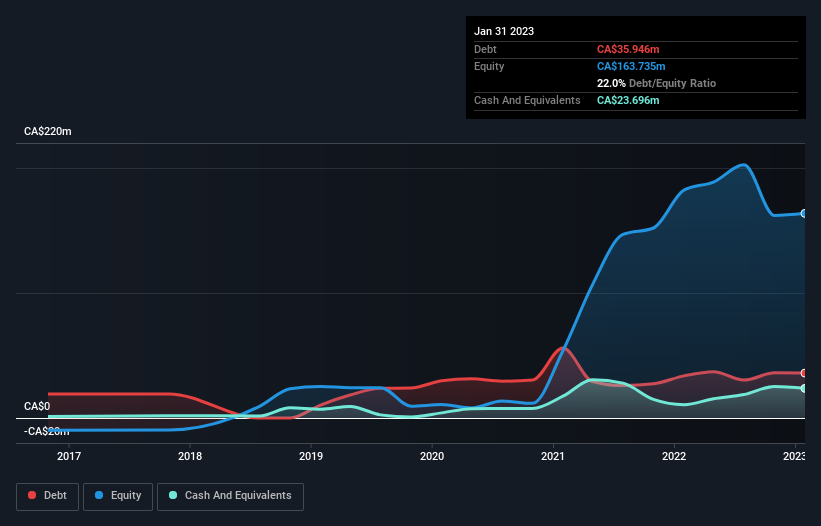This screenshot has height=526, width=821.
Task: Click the debt peak near early 2021
Action: (563, 348)
